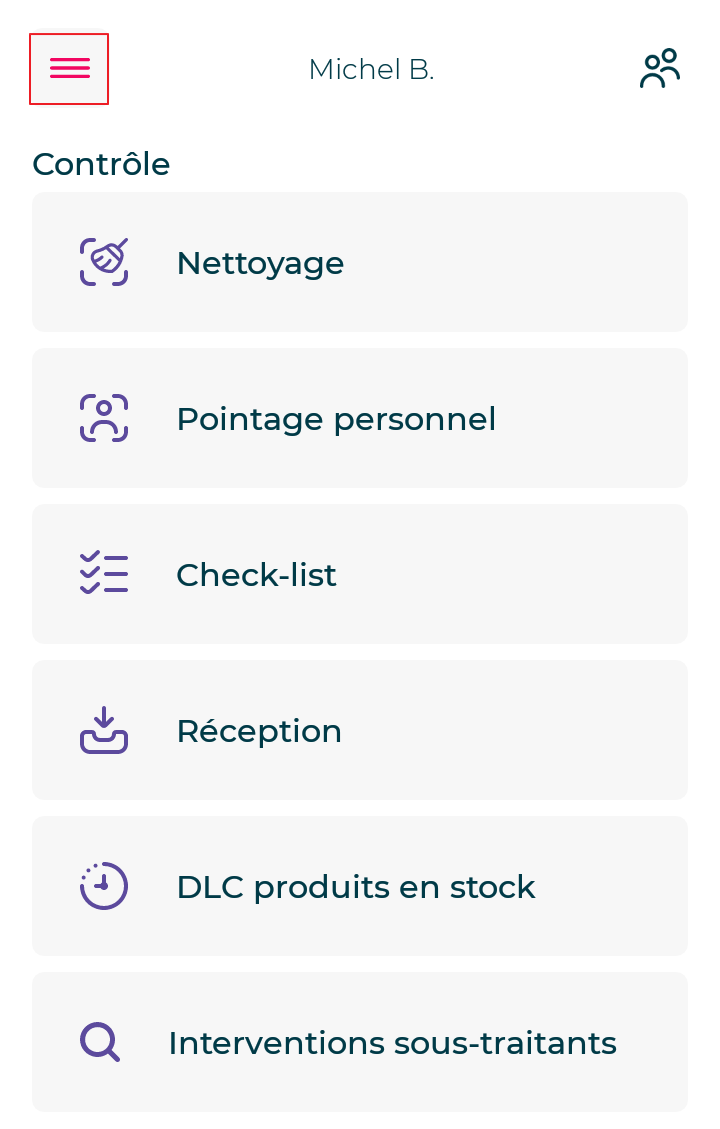Screen dimensions: 720x1129
Task: Click the Réception inbox-download icon
Action: [x=104, y=730]
